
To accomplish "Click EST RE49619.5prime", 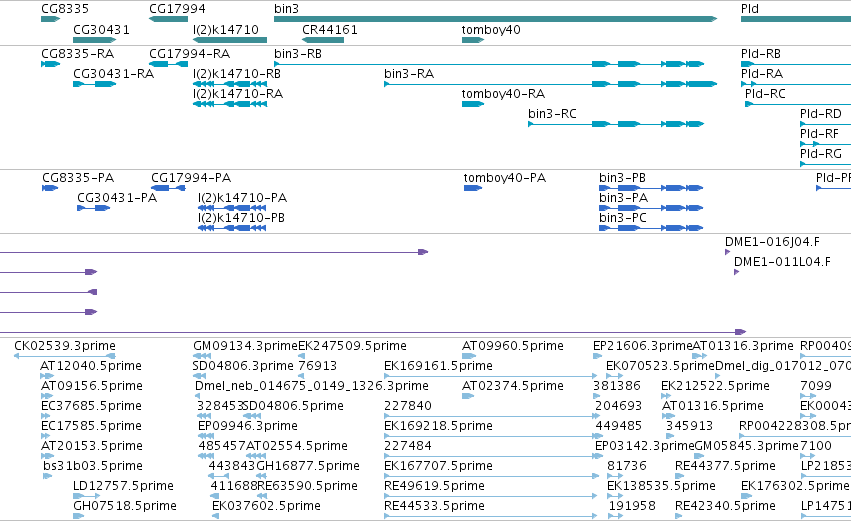I will (434, 486).
